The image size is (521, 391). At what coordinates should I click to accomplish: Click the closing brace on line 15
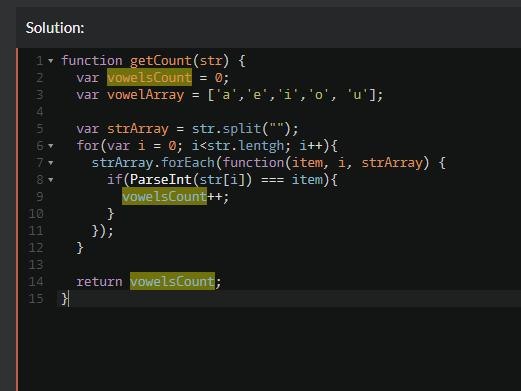(64, 299)
